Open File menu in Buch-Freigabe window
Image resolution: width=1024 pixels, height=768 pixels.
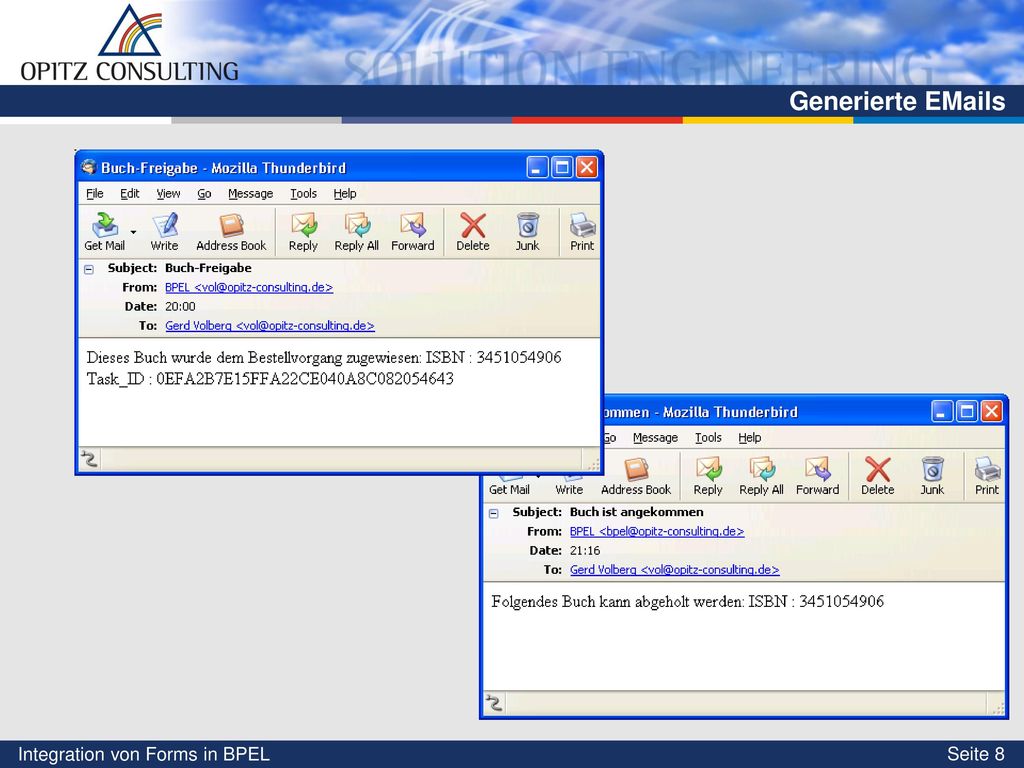point(95,193)
